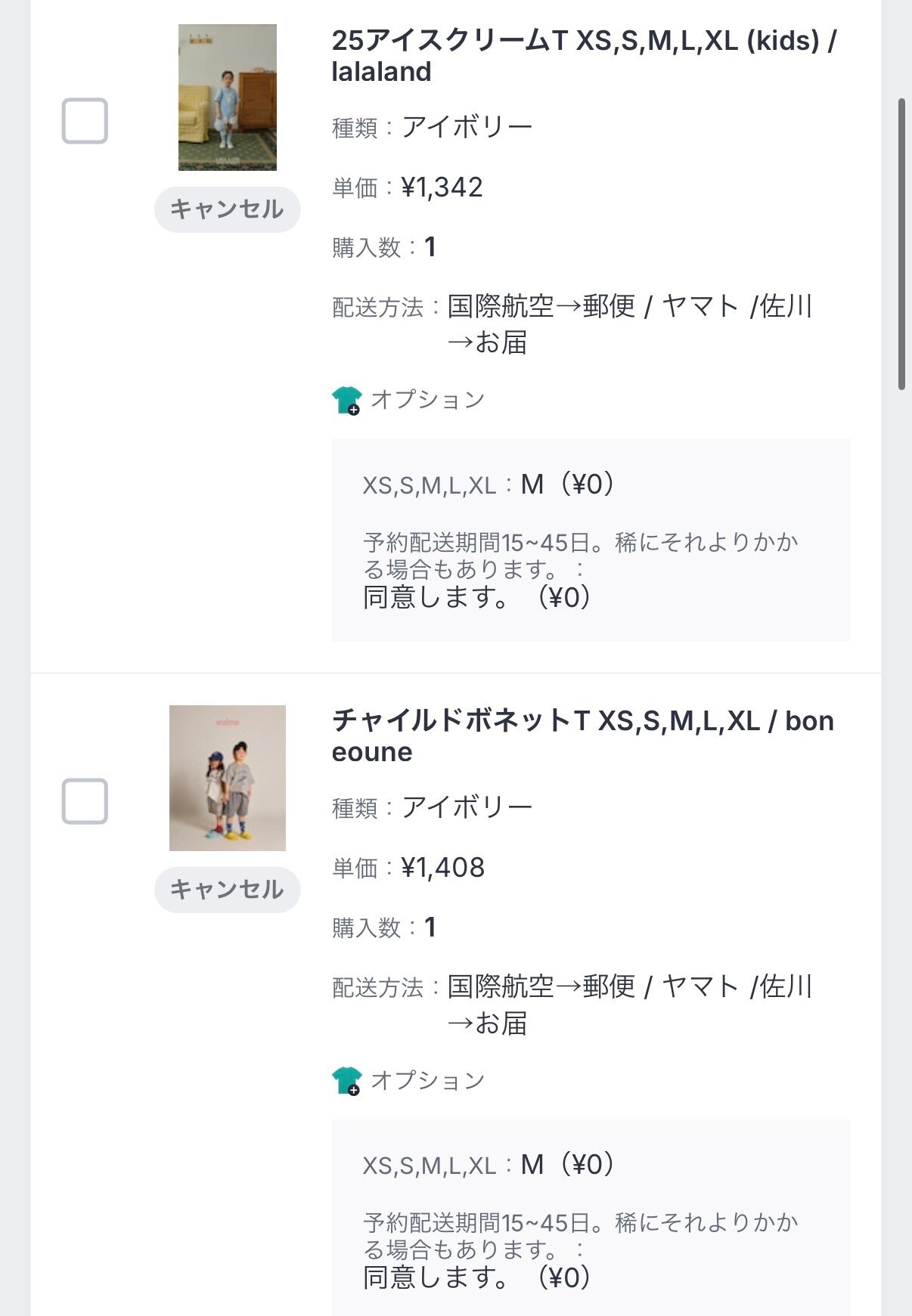Tick the checkbox beside 25アイスクリームT item
The image size is (912, 1316).
click(x=85, y=121)
